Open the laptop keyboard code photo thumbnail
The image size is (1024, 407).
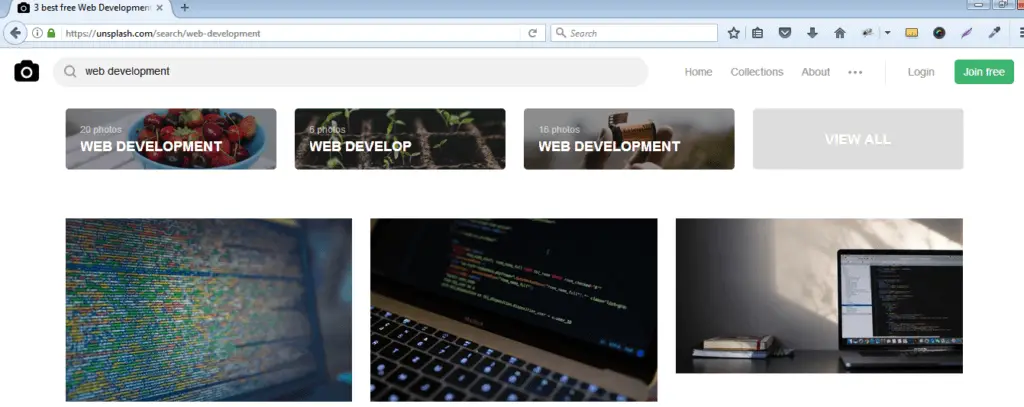(x=513, y=310)
